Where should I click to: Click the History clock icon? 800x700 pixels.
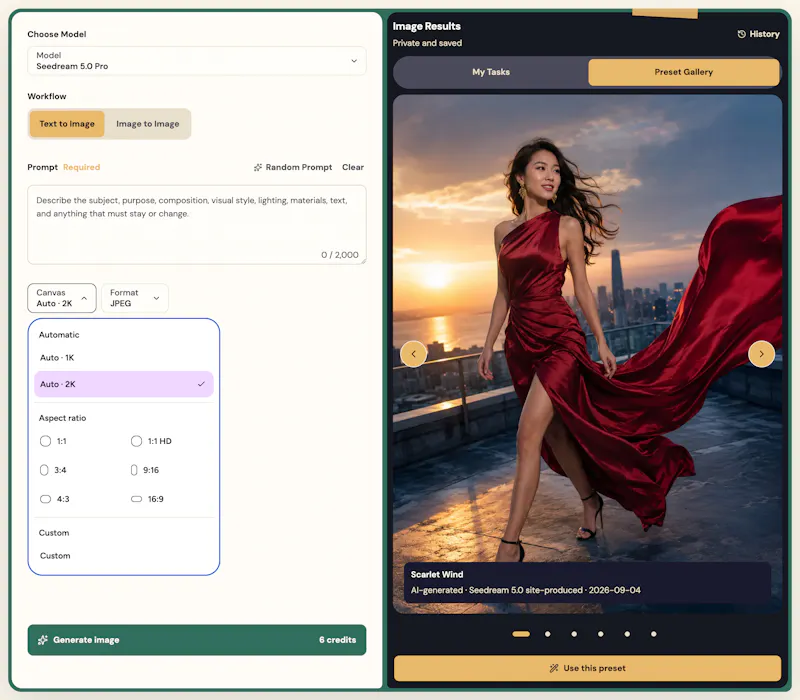pos(741,34)
